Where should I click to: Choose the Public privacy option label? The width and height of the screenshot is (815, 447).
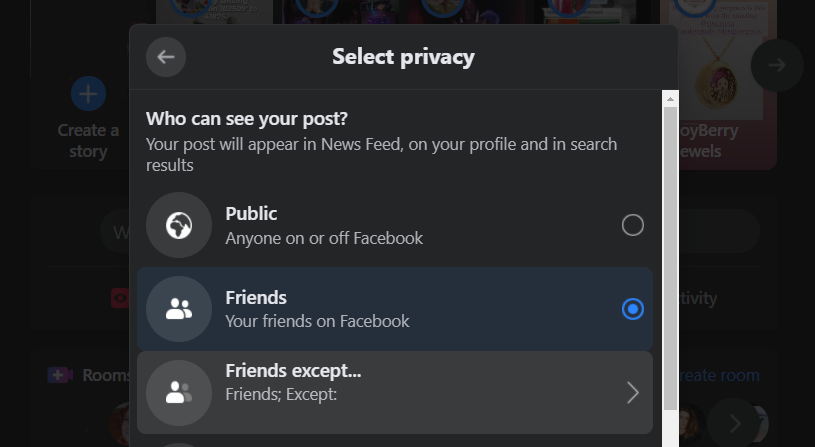click(252, 214)
